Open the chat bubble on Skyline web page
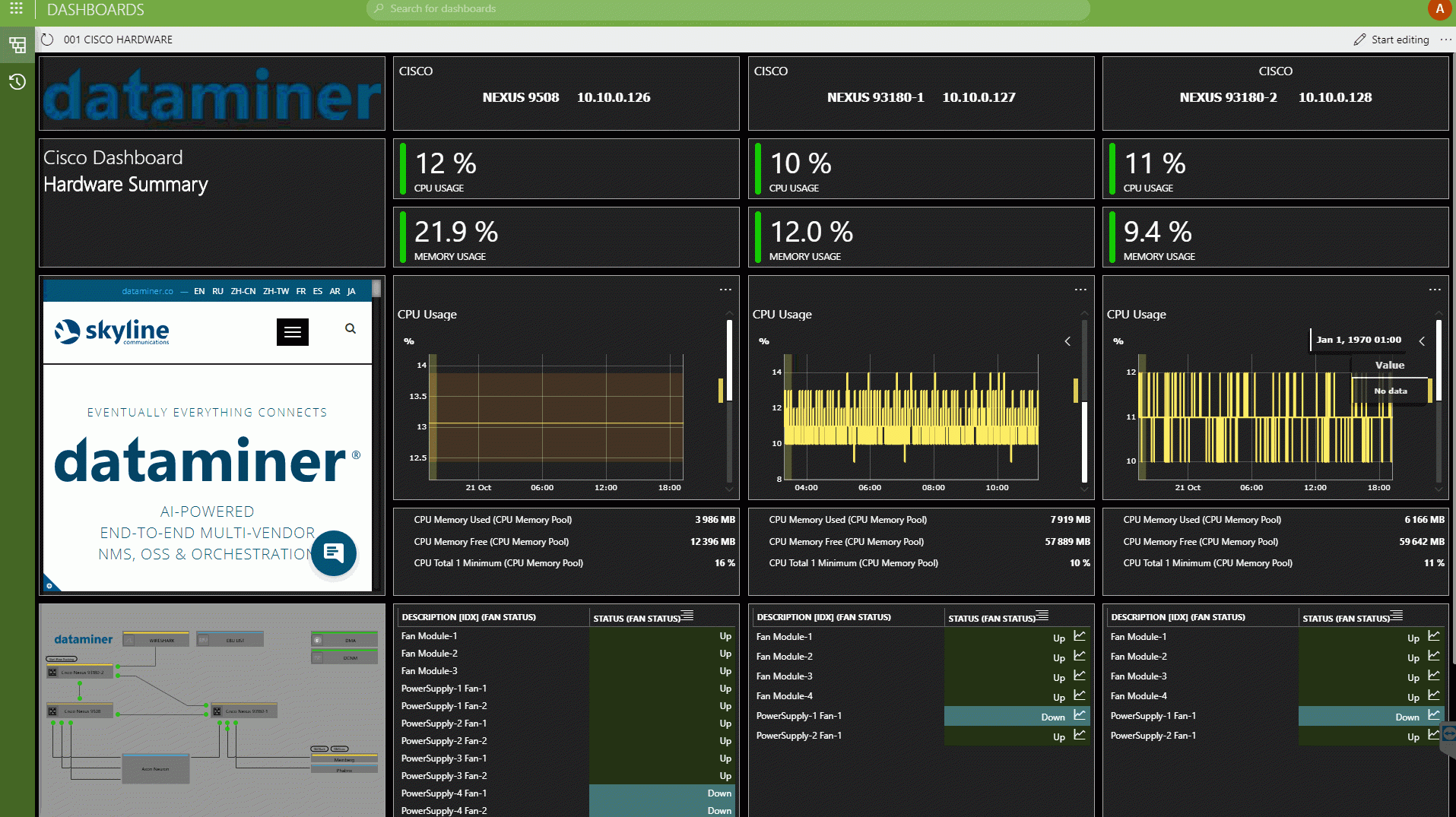Viewport: 1456px width, 817px height. coord(333,553)
